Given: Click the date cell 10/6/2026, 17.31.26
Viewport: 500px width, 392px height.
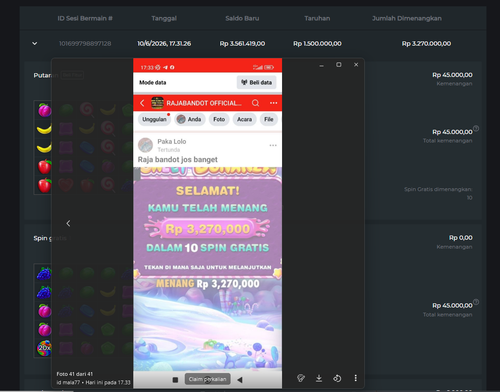Looking at the screenshot, I should [x=164, y=43].
